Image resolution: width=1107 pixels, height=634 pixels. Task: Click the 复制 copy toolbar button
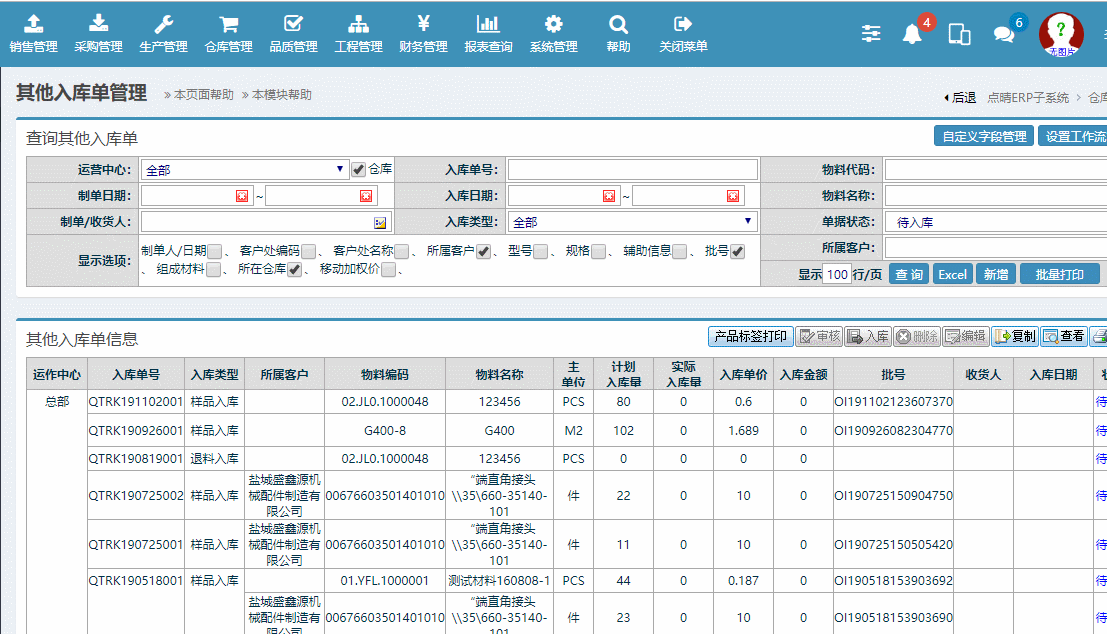point(1014,337)
